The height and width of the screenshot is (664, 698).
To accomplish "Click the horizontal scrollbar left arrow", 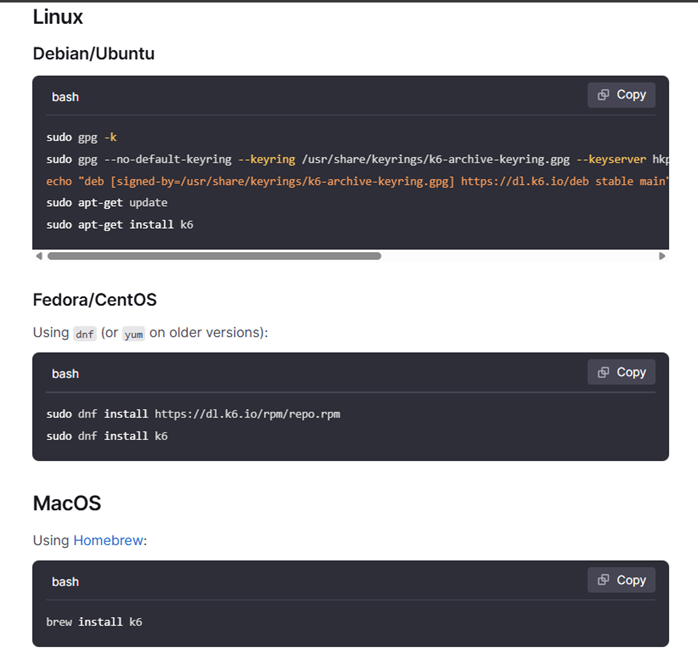I will pyautogui.click(x=39, y=256).
